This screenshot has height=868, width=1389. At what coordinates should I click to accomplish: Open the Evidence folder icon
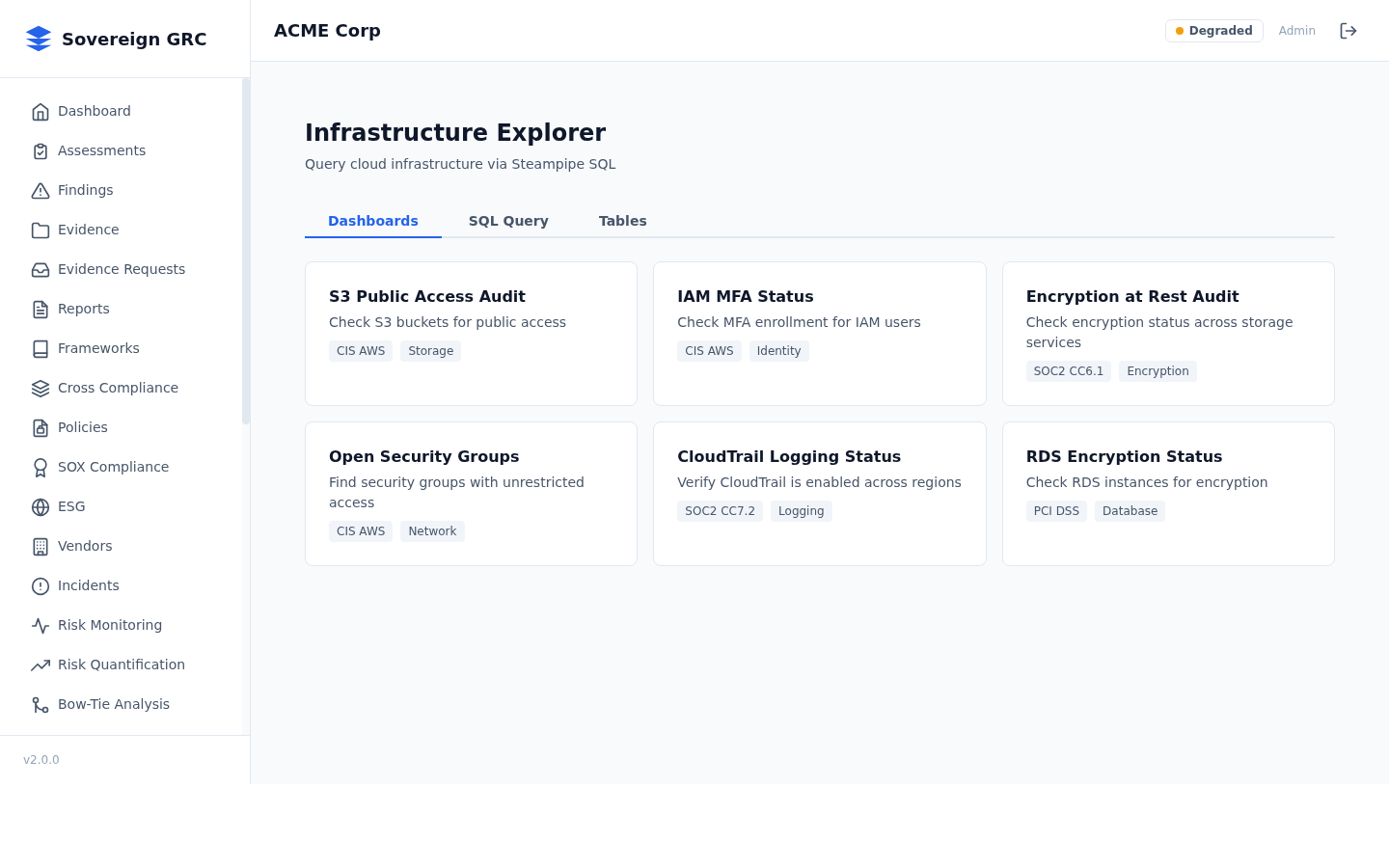[x=41, y=230]
